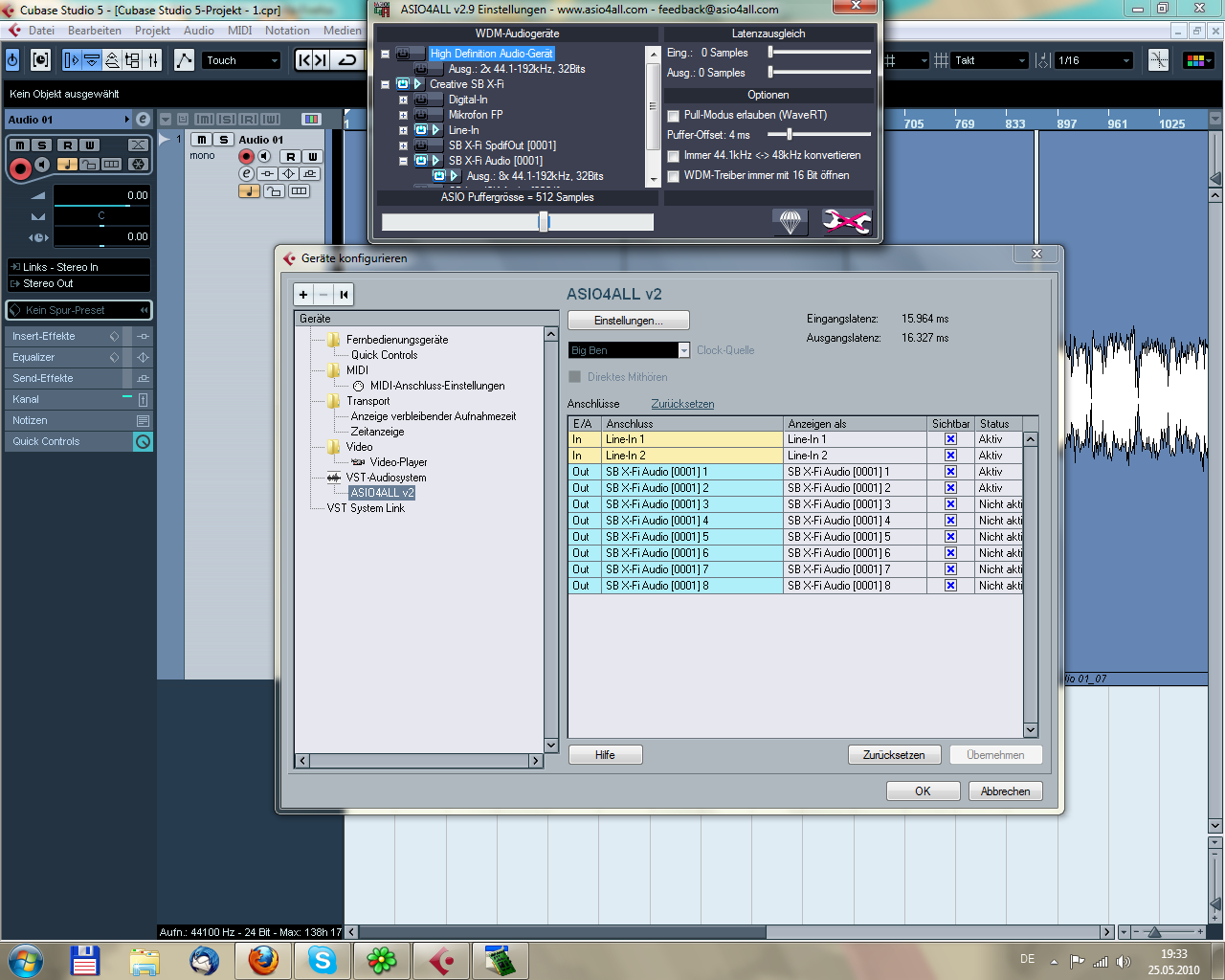
Task: Expand the Mikrofon FP device node
Action: (403, 115)
